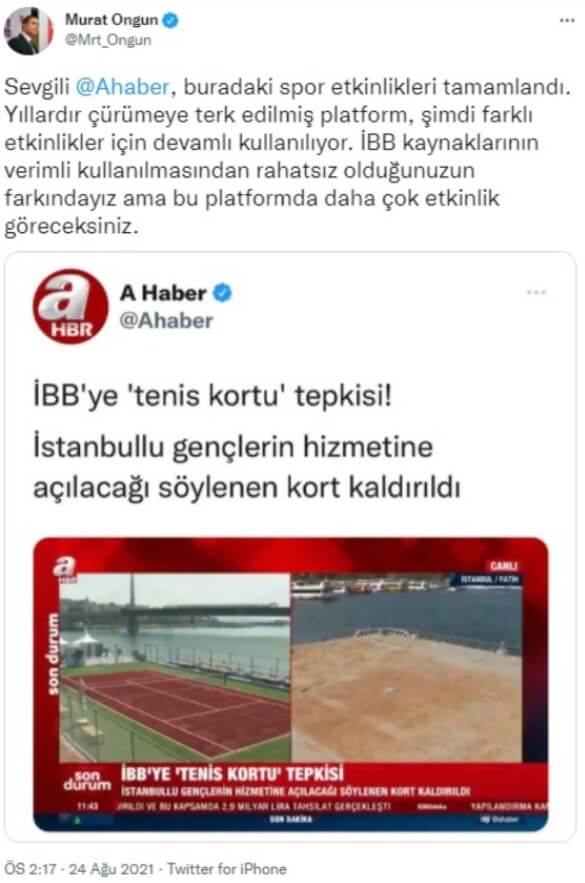
Task: Click the CANLI live label in the thumbnail
Action: 503,565
